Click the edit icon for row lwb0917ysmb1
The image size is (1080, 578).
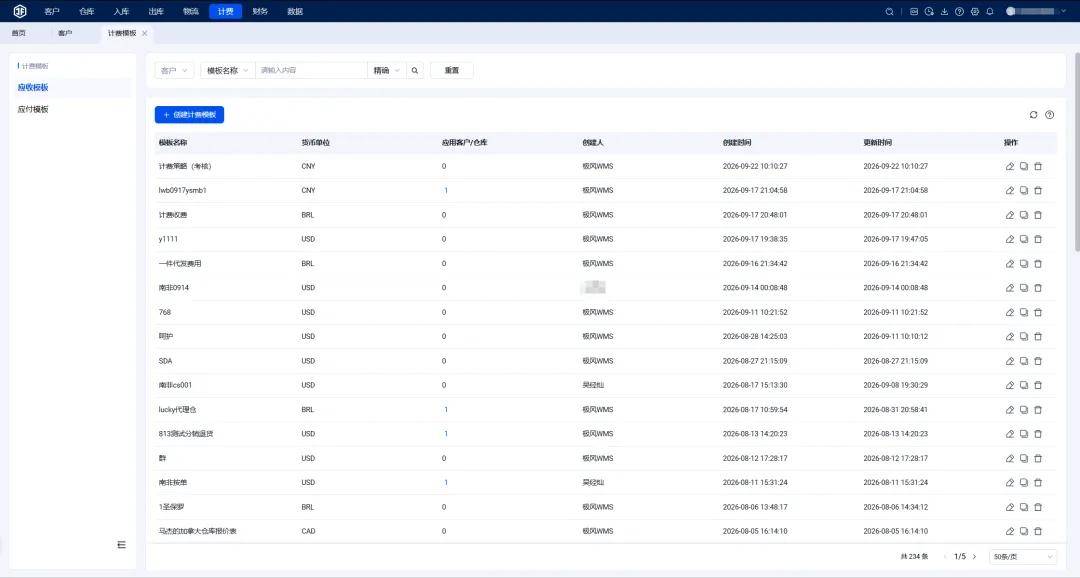click(1010, 190)
